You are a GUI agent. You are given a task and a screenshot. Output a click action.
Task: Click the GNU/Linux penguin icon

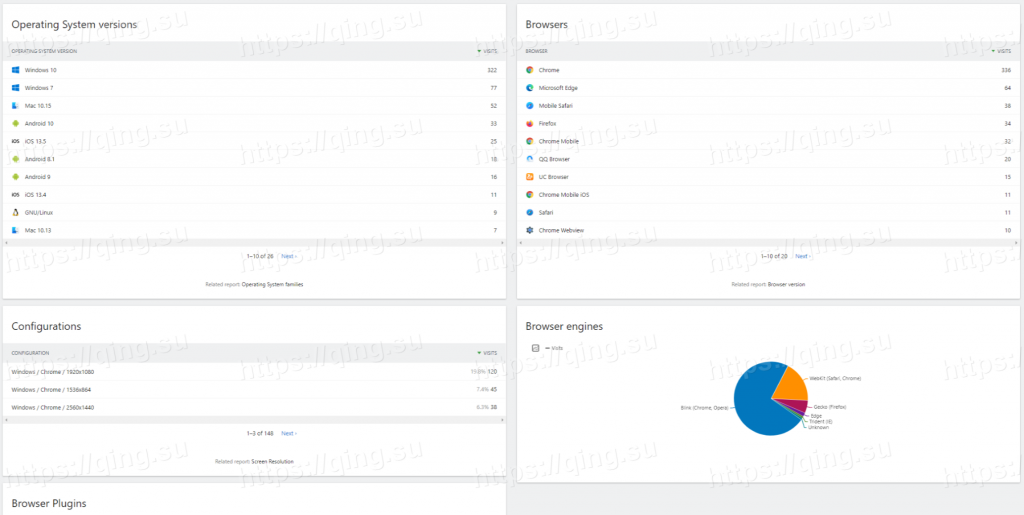pyautogui.click(x=16, y=212)
